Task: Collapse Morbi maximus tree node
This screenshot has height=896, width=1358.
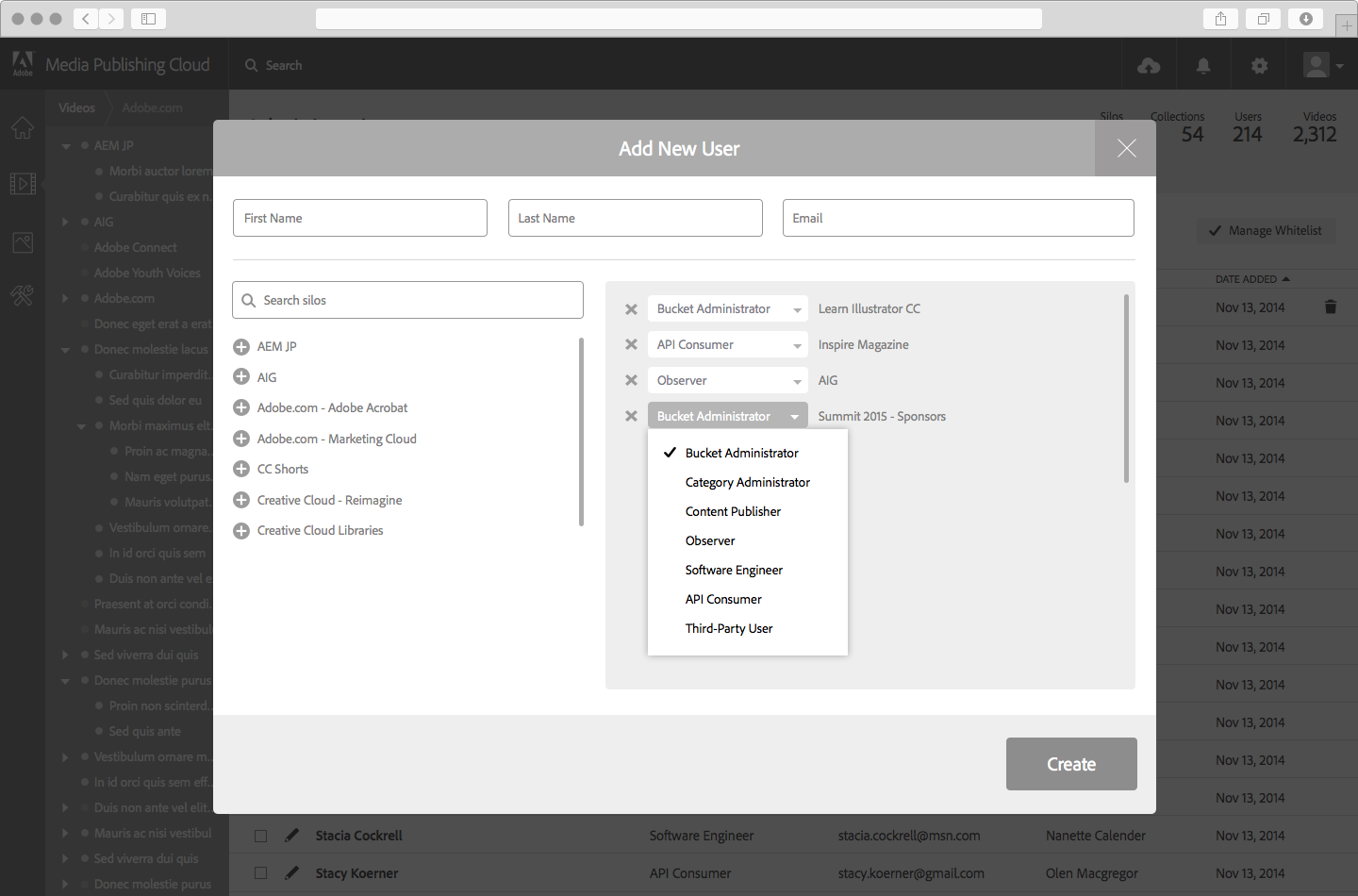Action: (x=81, y=426)
